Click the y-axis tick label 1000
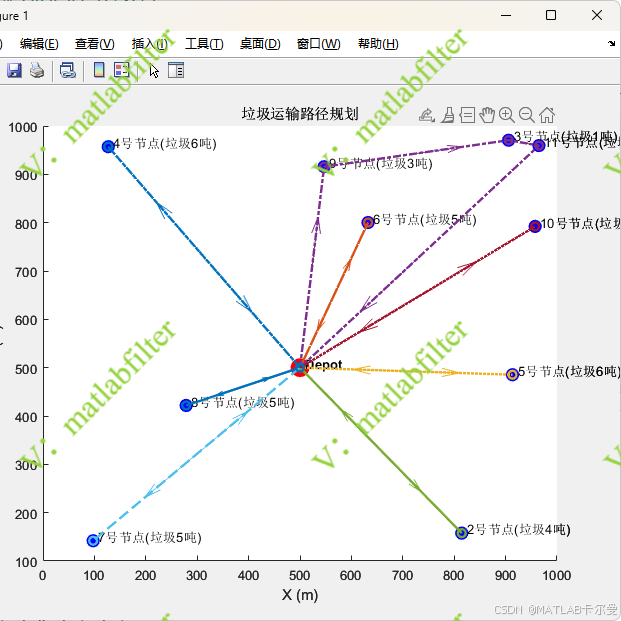The height and width of the screenshot is (621, 621). 23,128
